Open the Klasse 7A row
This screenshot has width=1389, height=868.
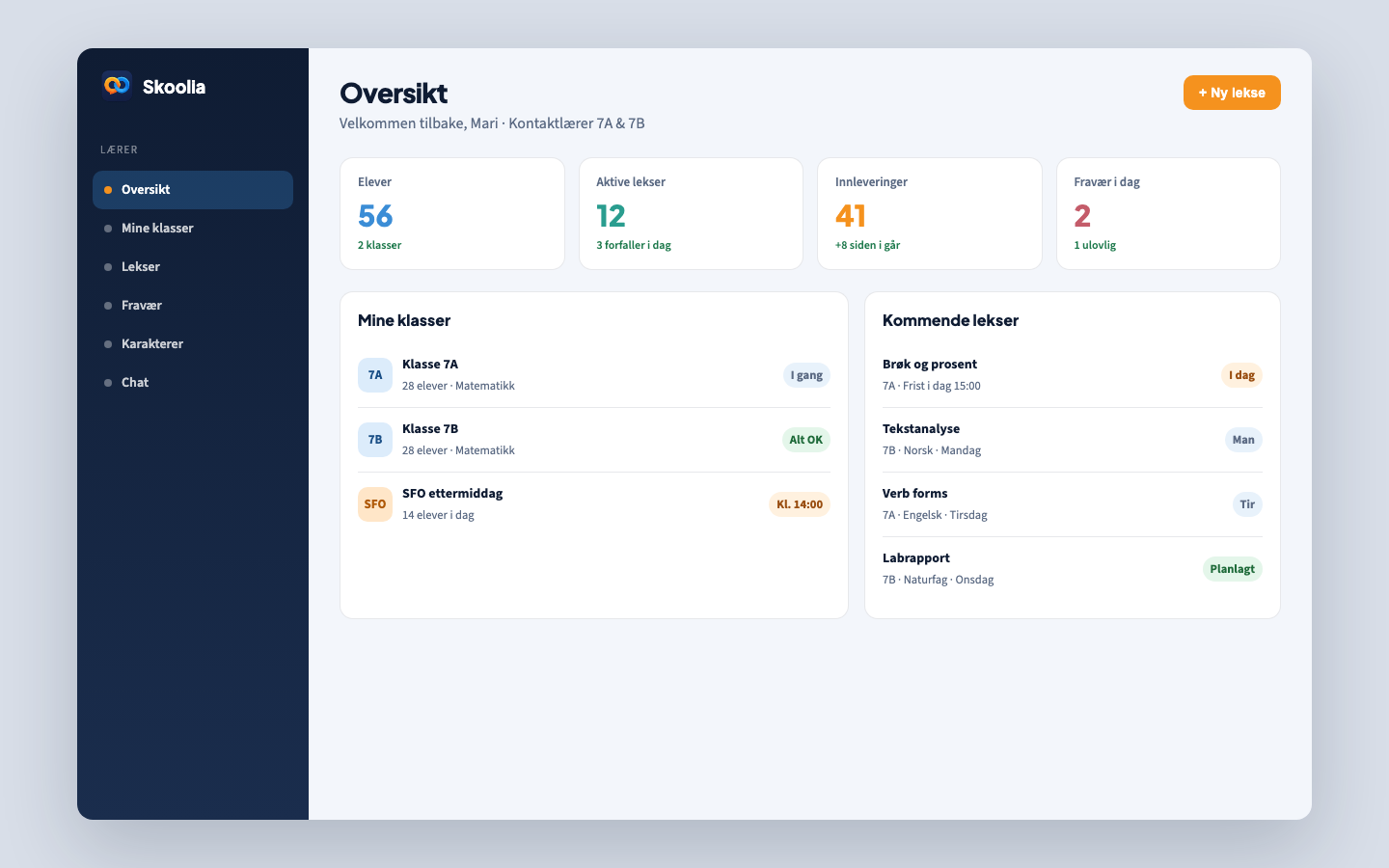coord(594,375)
